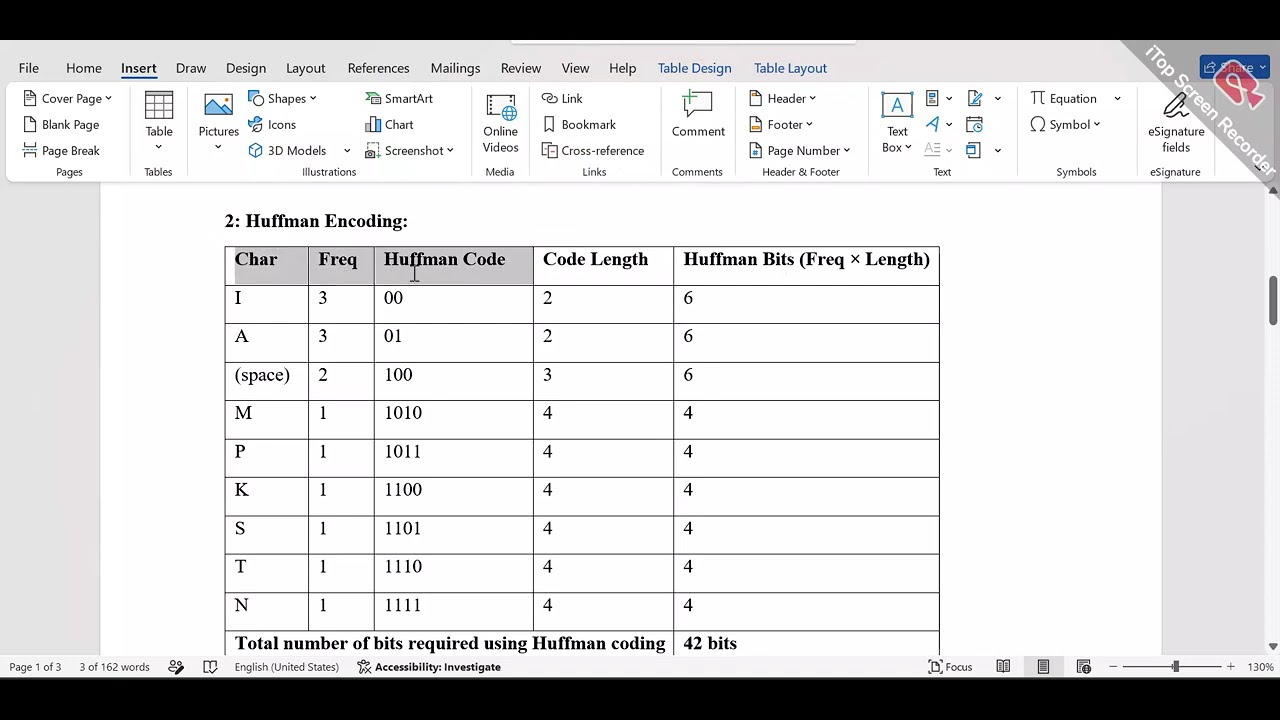Go to the Layout tab
The height and width of the screenshot is (720, 1280).
tap(305, 68)
